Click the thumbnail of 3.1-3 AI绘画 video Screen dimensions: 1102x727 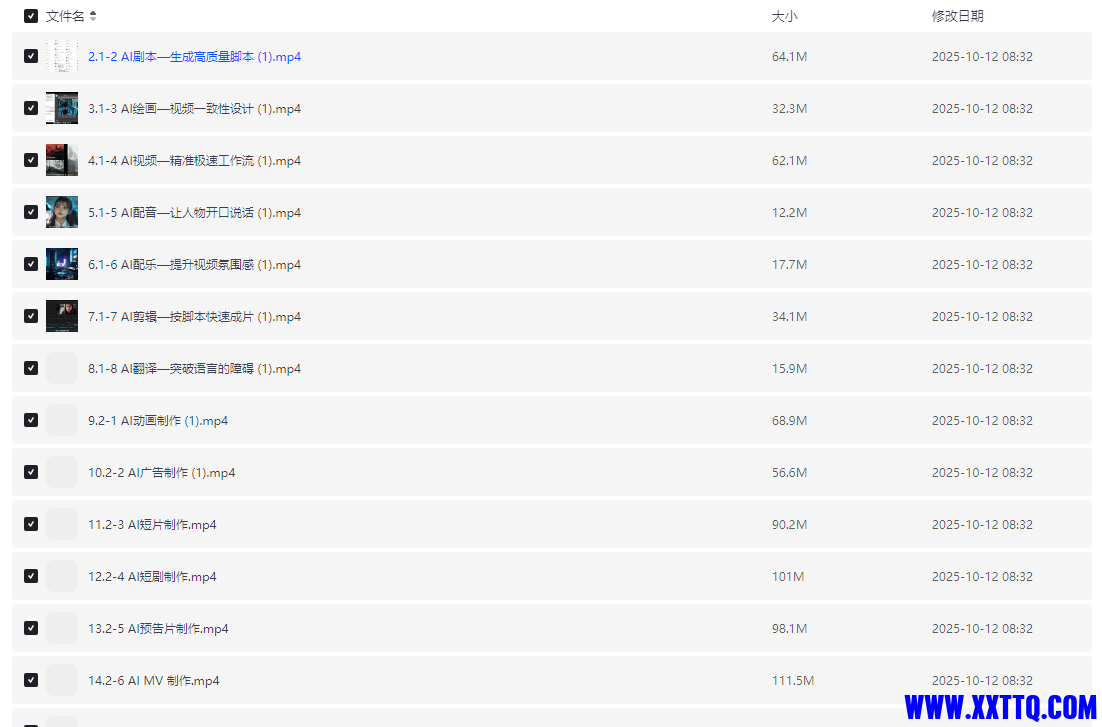pyautogui.click(x=62, y=108)
